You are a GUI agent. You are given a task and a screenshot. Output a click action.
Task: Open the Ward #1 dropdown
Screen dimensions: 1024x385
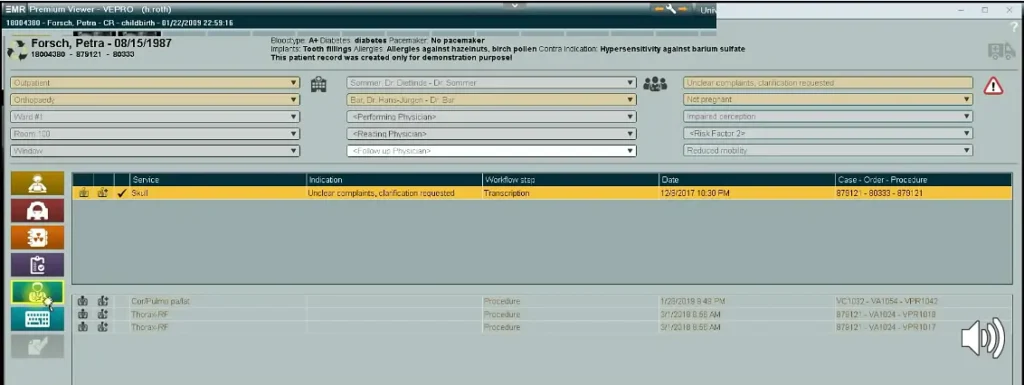(155, 117)
